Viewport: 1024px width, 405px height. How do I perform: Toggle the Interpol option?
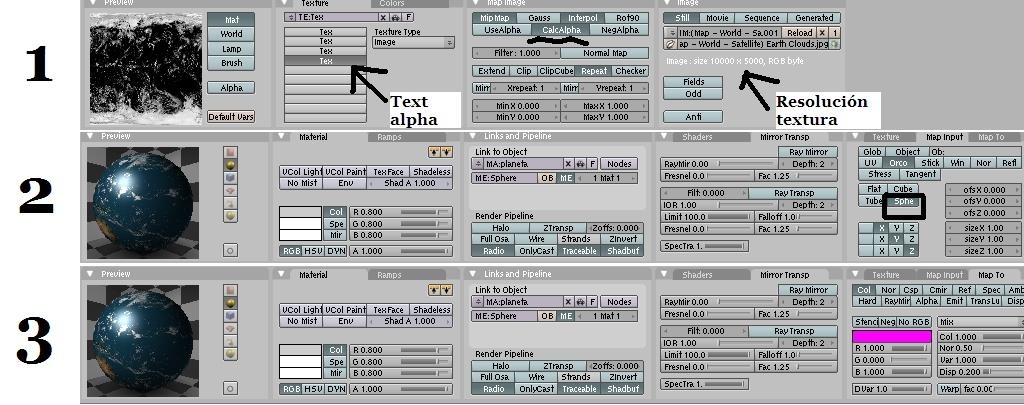coord(583,18)
